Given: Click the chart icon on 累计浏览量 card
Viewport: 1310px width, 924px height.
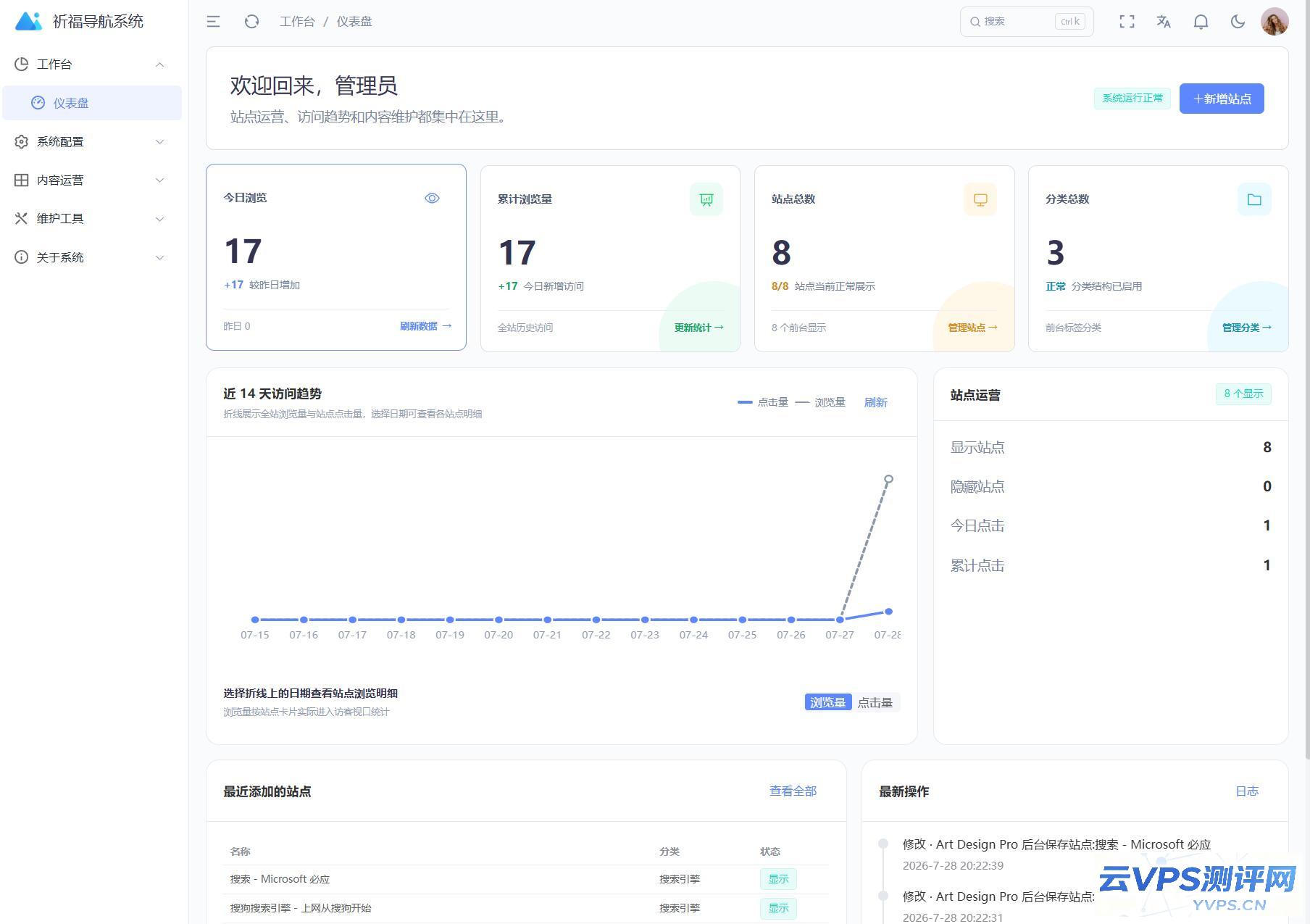Looking at the screenshot, I should click(706, 199).
